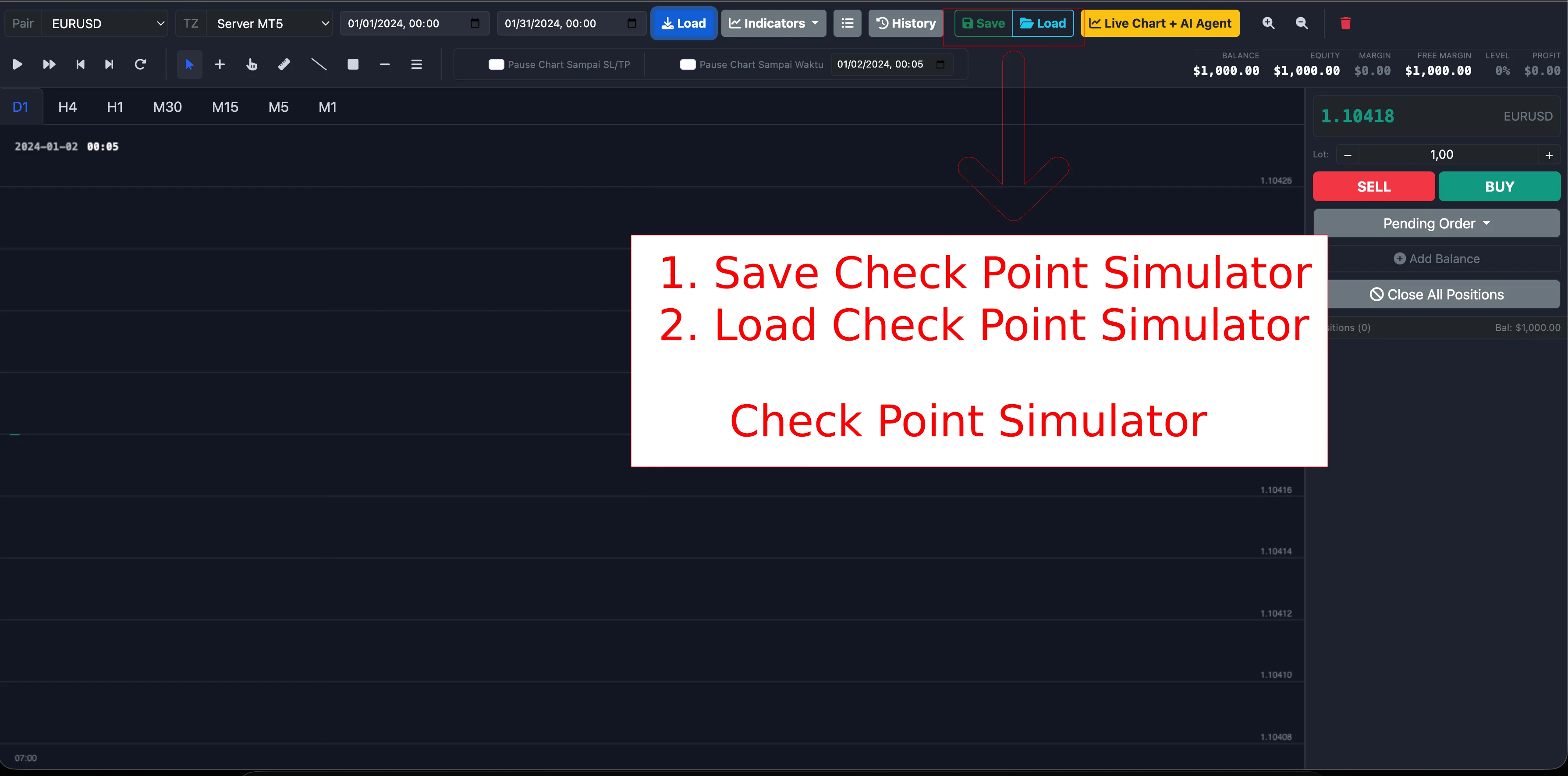Screen dimensions: 1568x776
Task: Click the fast forward playback icon
Action: (49, 64)
